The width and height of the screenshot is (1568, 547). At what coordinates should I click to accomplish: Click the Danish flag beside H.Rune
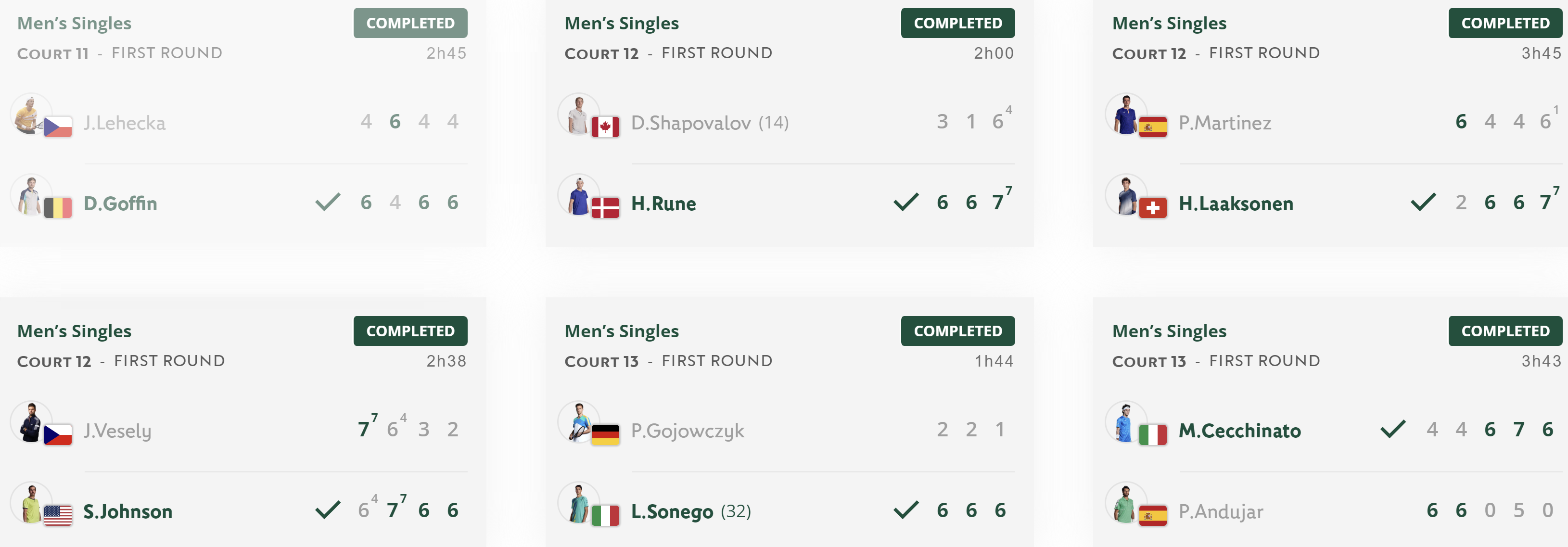point(605,207)
